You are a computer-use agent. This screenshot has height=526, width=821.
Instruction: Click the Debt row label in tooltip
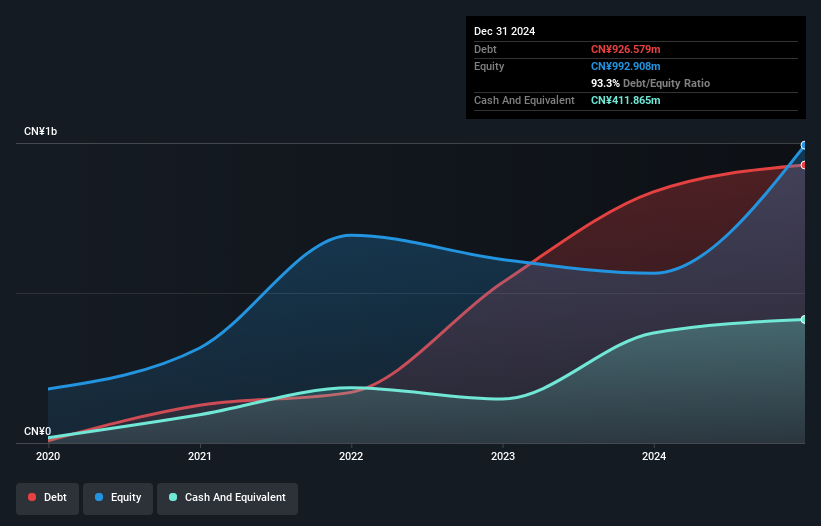pos(485,49)
